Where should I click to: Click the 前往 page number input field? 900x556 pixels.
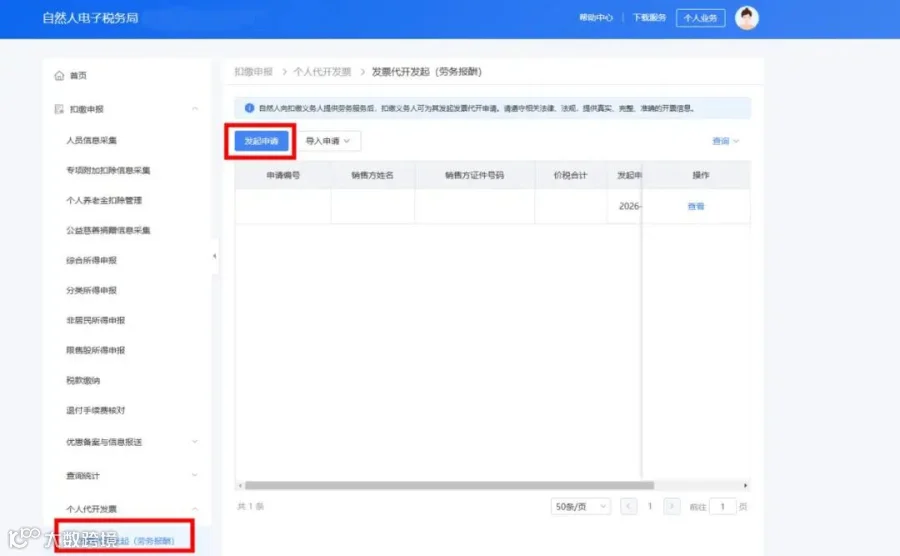pos(723,507)
